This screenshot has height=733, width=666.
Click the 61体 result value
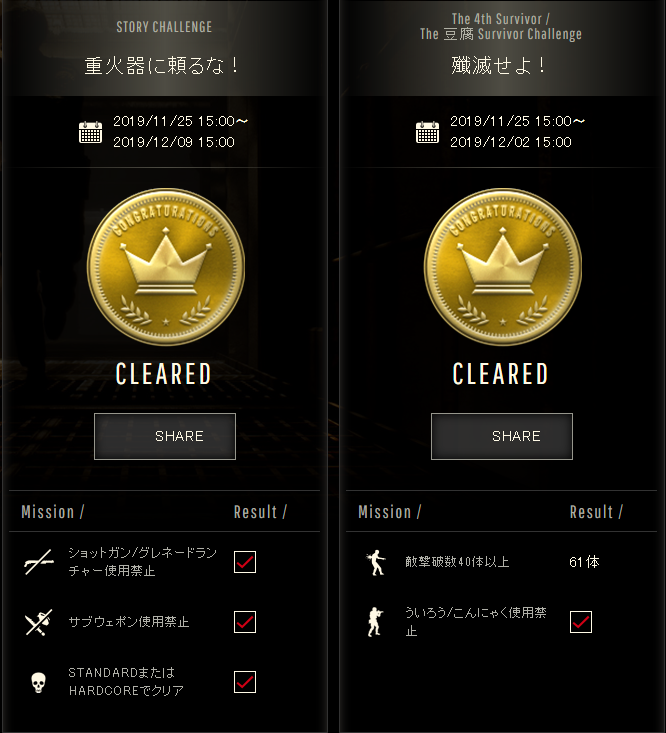pyautogui.click(x=584, y=562)
